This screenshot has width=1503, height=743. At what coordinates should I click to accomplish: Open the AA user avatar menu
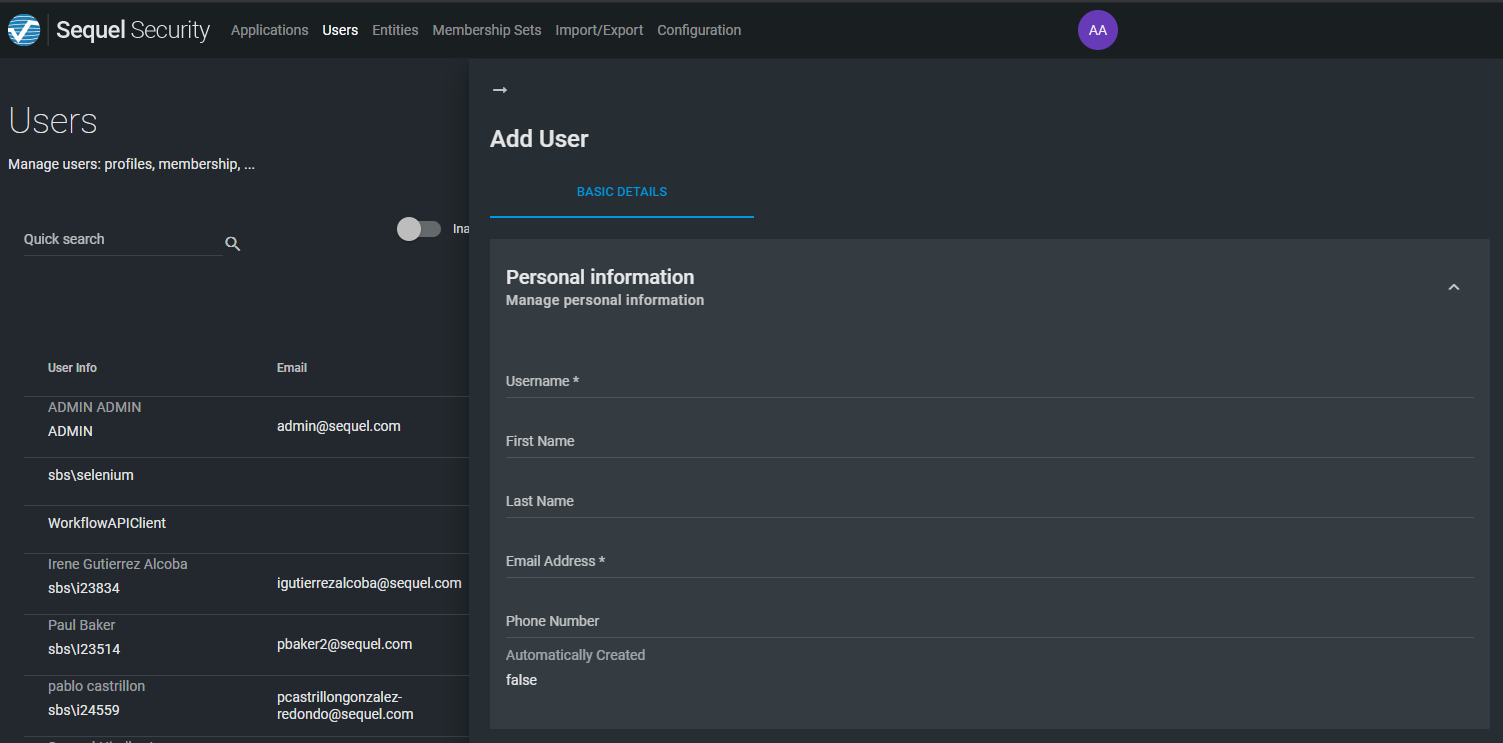click(1097, 30)
